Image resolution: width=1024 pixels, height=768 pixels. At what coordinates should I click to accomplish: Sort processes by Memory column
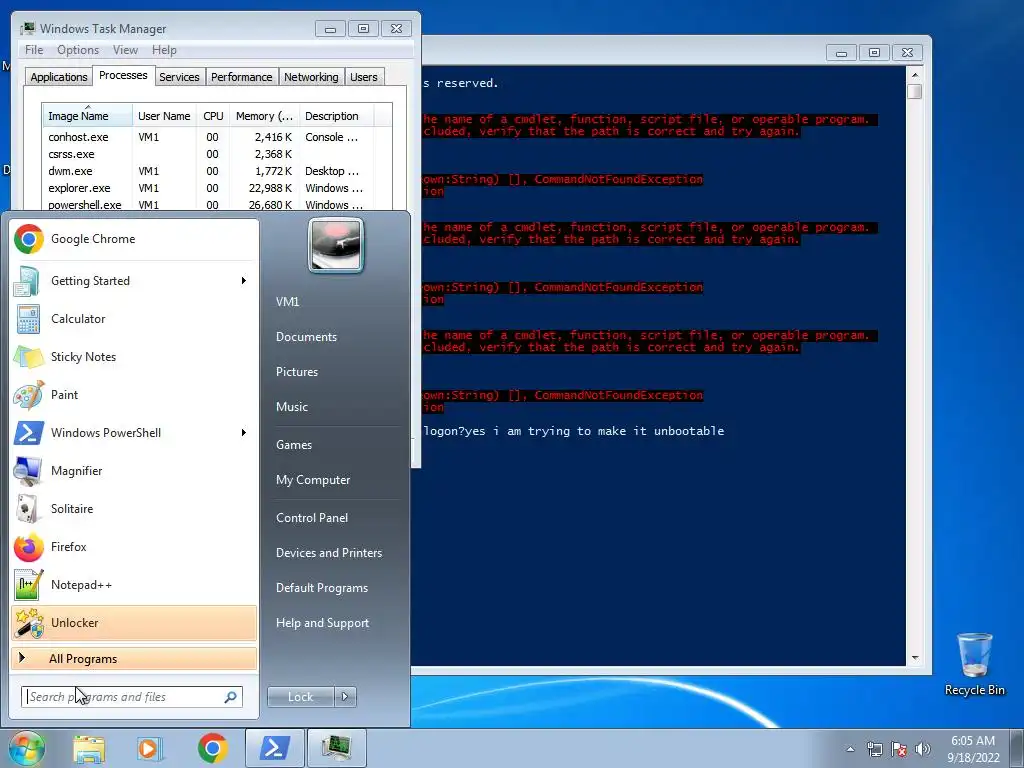tap(264, 116)
